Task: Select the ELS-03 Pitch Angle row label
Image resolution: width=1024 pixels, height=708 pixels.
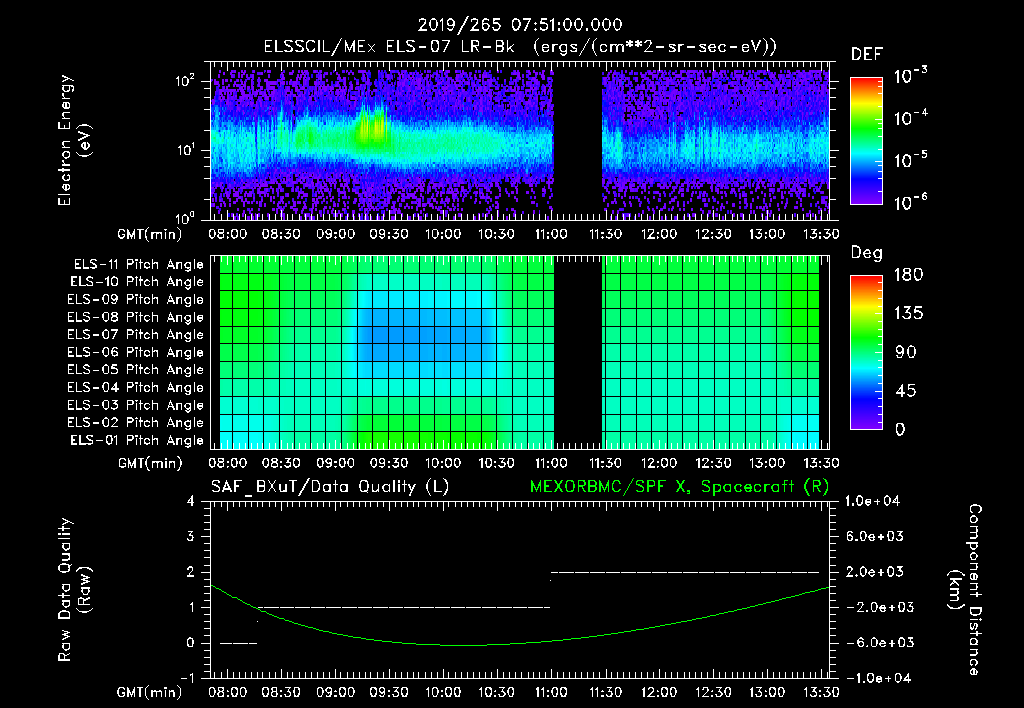Action: pyautogui.click(x=136, y=406)
